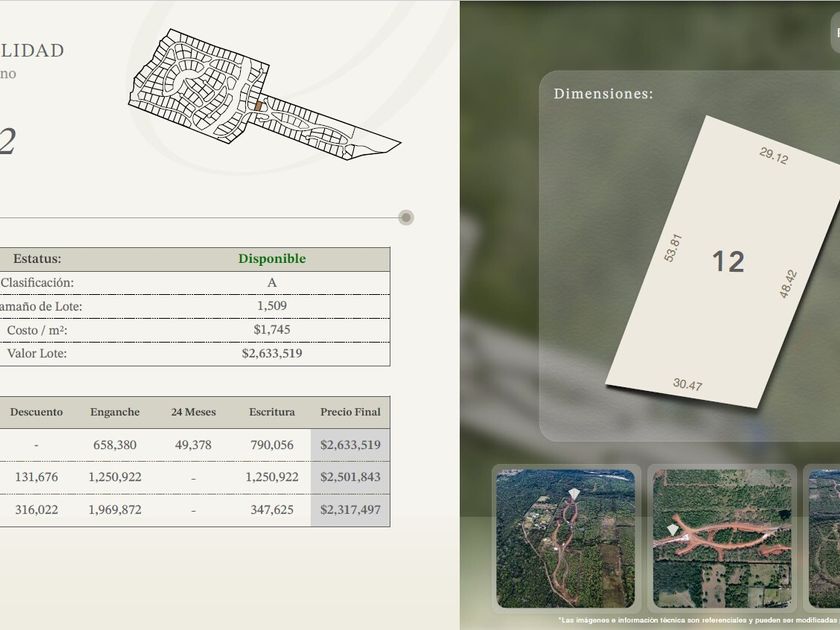Click the monthly value '49,378'

click(193, 445)
